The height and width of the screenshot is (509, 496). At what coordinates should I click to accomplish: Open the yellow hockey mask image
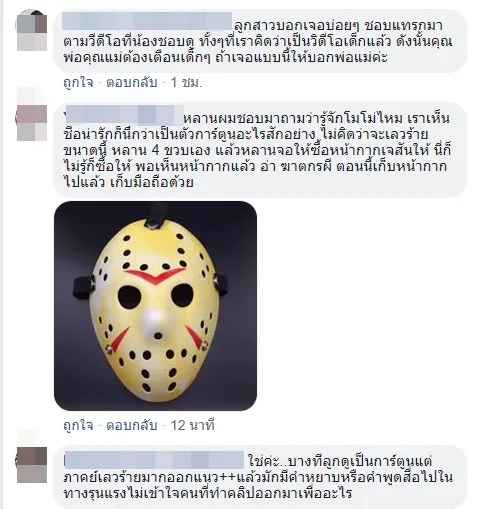pos(155,306)
